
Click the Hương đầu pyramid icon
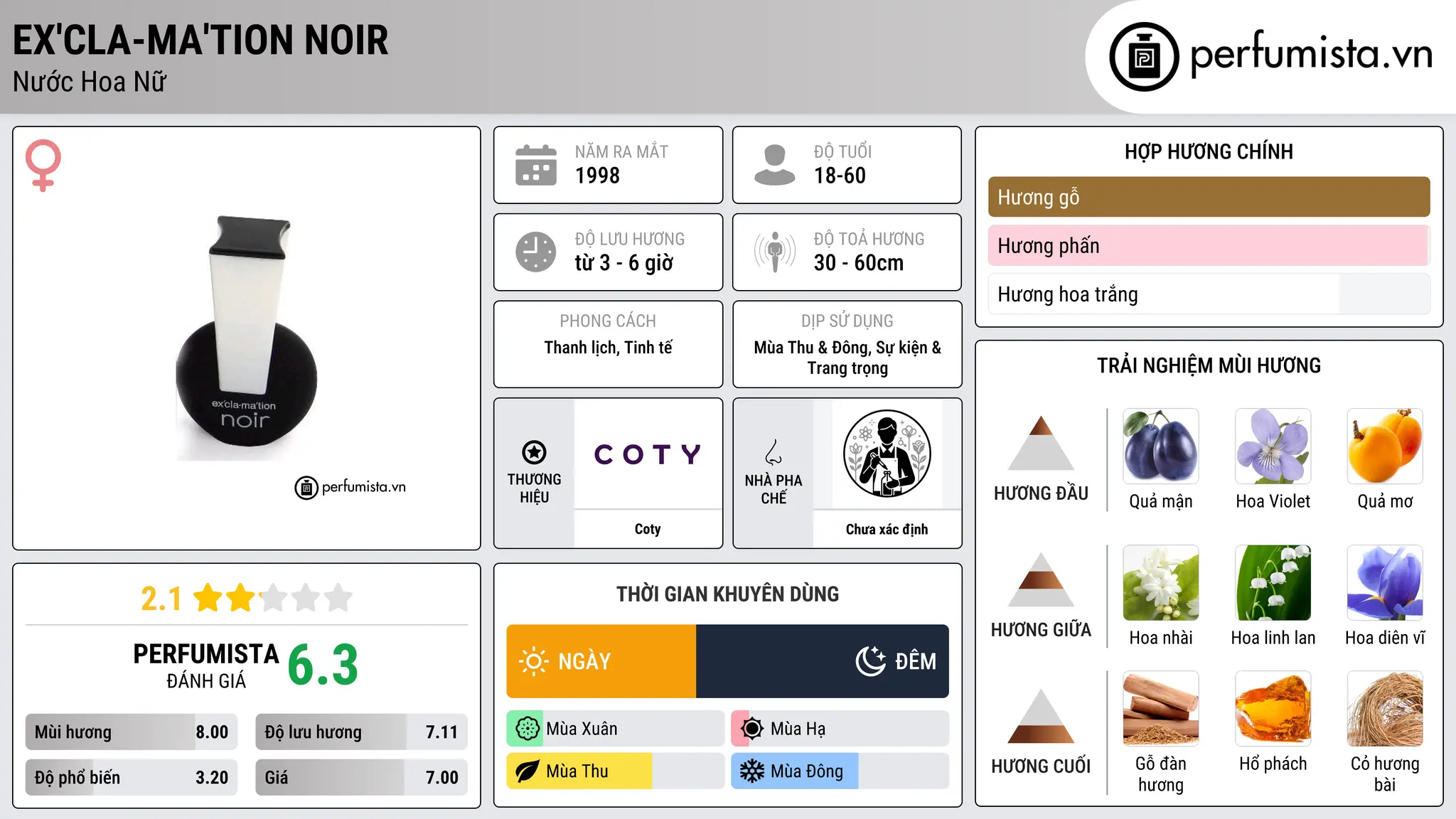coord(1041,443)
